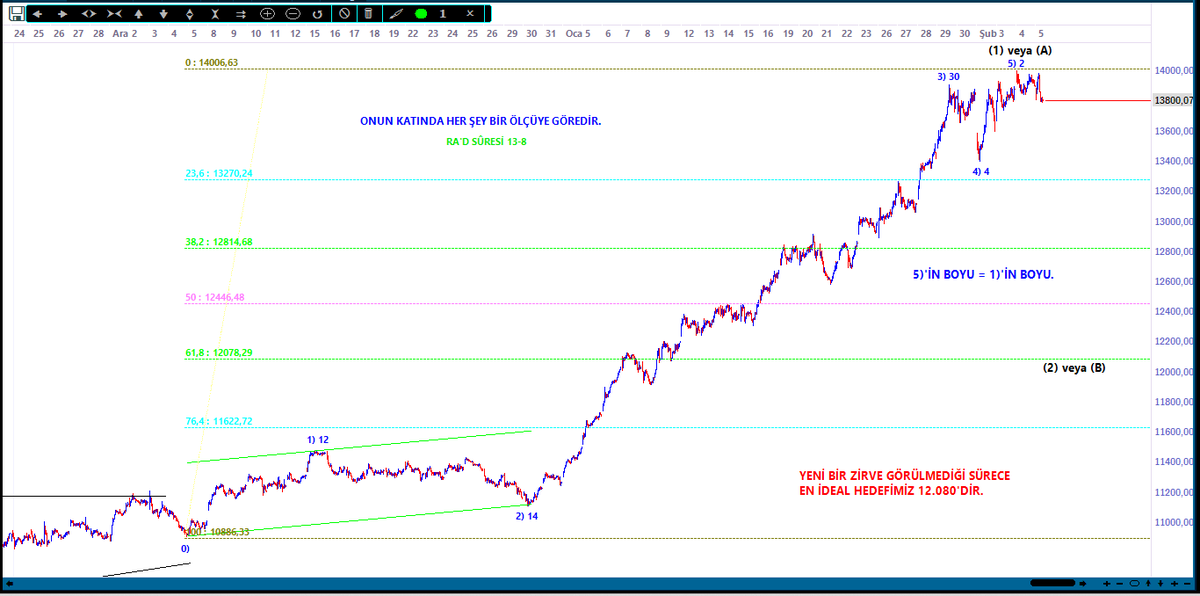The width and height of the screenshot is (1200, 596).
Task: Click Fibonacci label '0 : 14006,63'
Action: click(211, 62)
